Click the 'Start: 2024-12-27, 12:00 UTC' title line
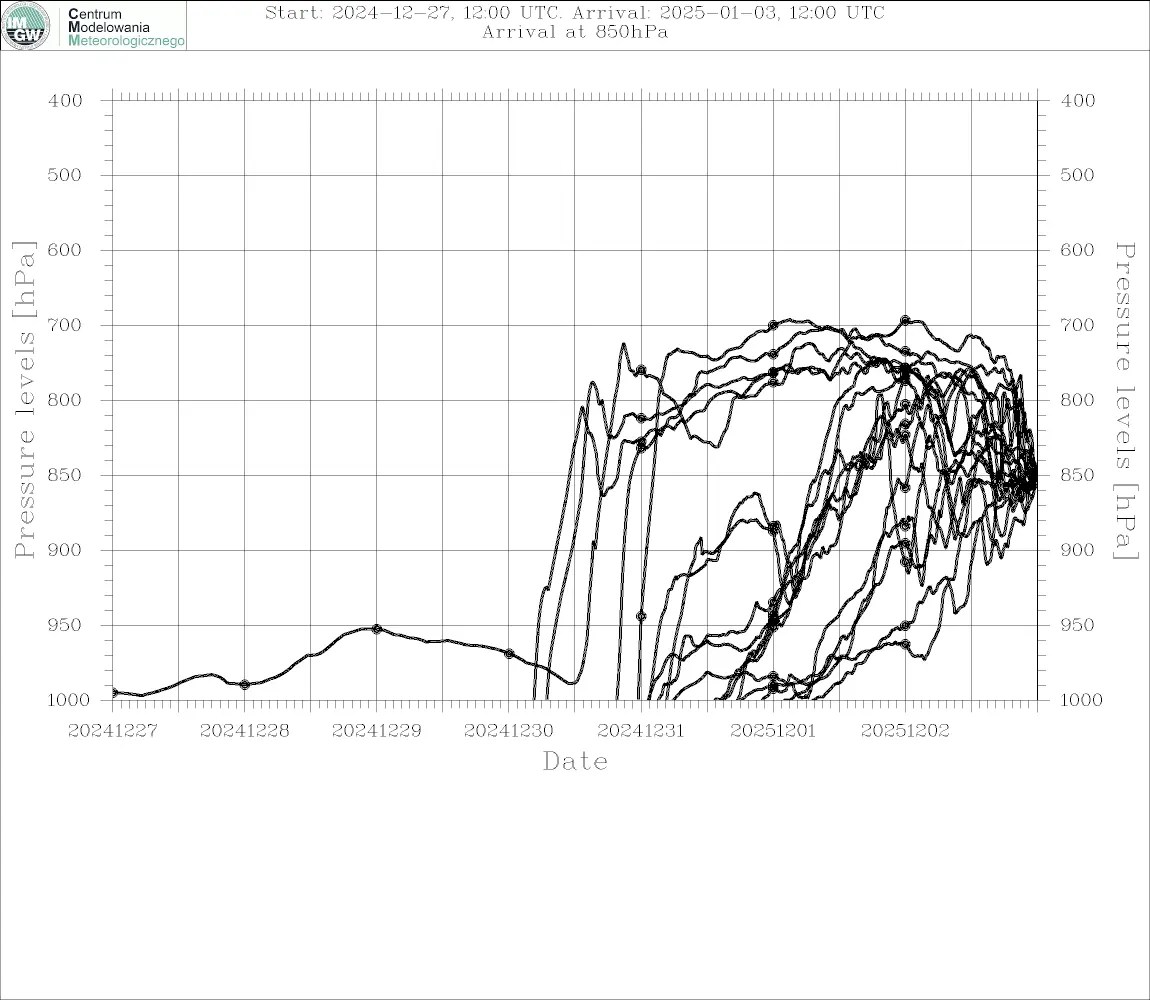The height and width of the screenshot is (1000, 1150). [x=575, y=12]
